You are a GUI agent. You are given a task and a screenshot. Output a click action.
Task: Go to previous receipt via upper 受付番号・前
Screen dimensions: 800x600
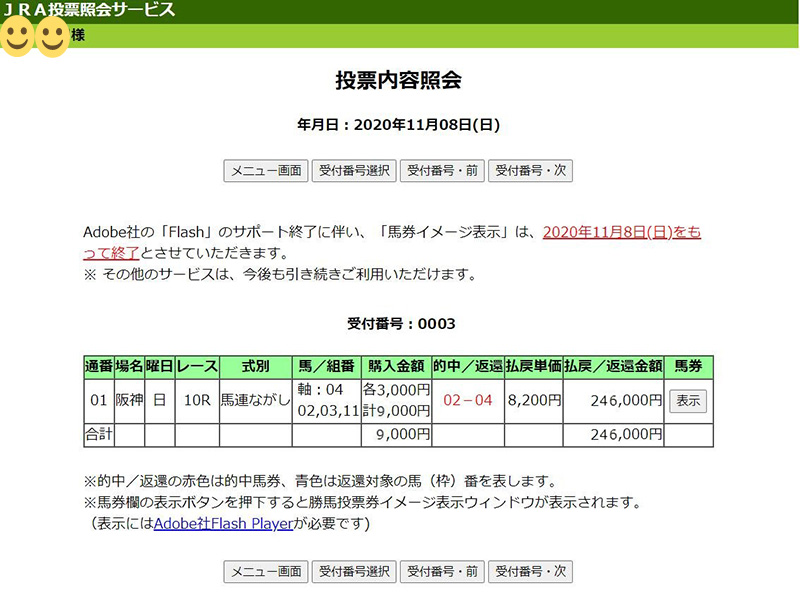pyautogui.click(x=442, y=171)
